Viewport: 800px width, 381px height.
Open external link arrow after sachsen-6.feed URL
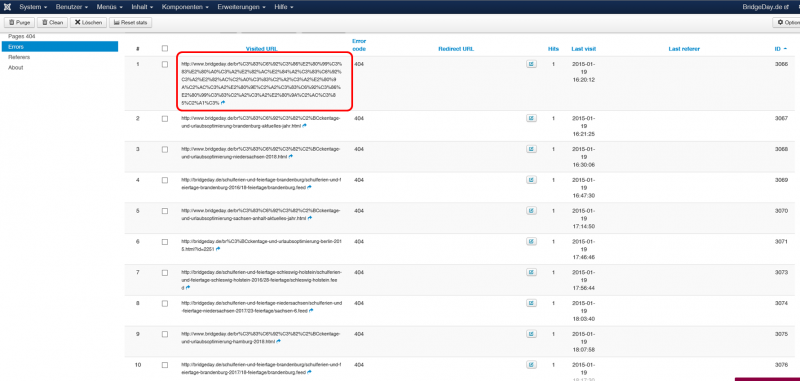[311, 310]
